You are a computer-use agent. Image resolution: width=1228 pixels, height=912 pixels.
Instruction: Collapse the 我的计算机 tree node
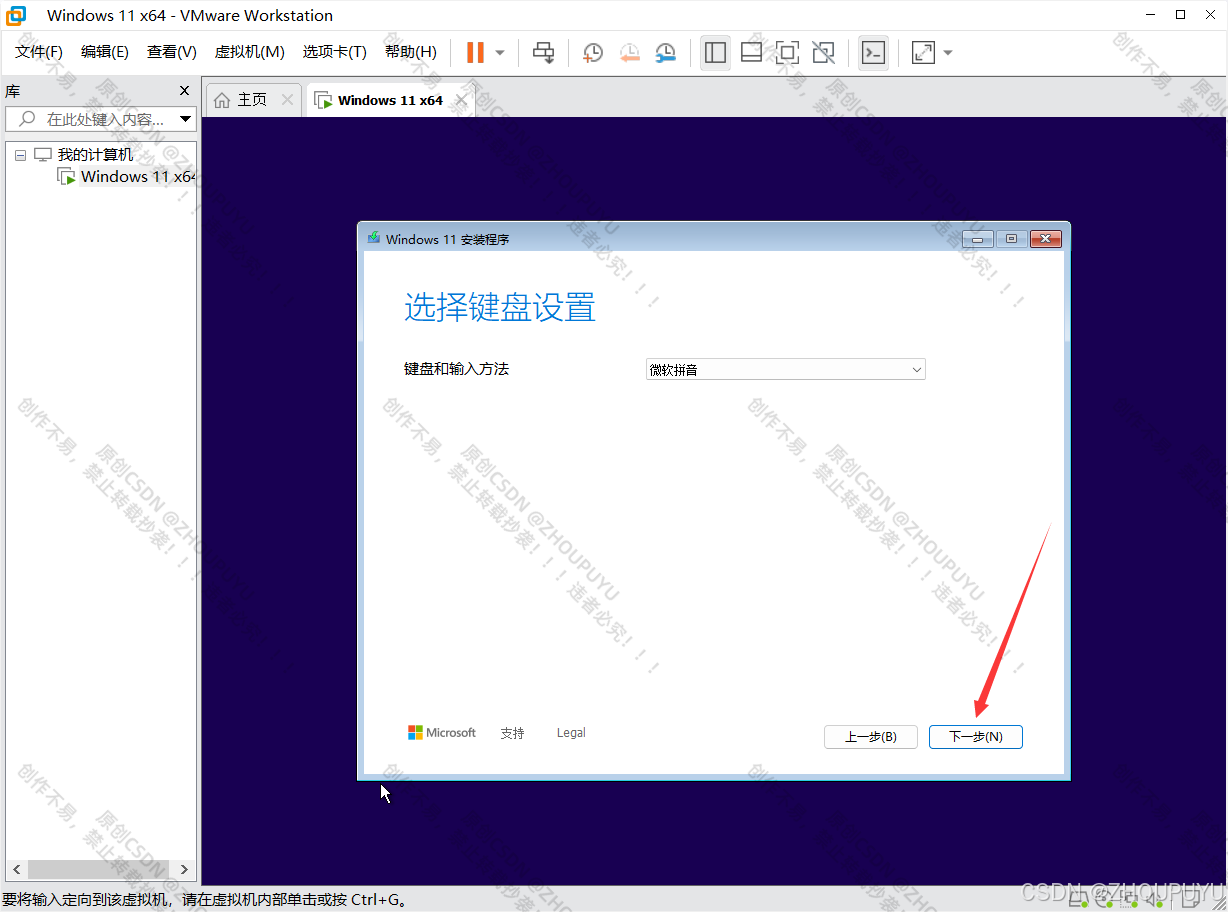coord(20,156)
